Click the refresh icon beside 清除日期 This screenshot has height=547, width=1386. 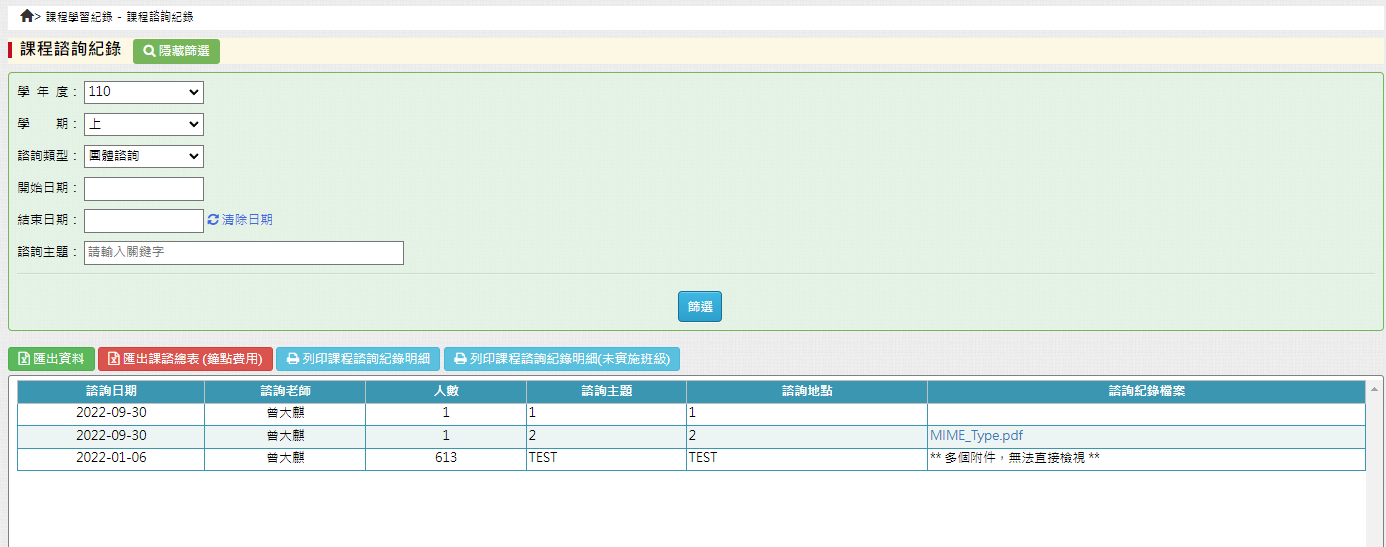point(213,220)
